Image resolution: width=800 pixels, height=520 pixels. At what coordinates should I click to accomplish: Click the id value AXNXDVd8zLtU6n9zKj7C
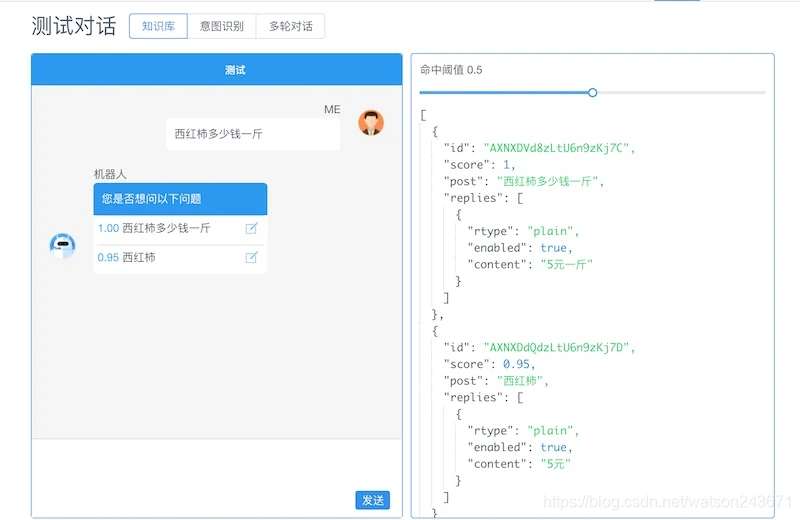coord(556,148)
